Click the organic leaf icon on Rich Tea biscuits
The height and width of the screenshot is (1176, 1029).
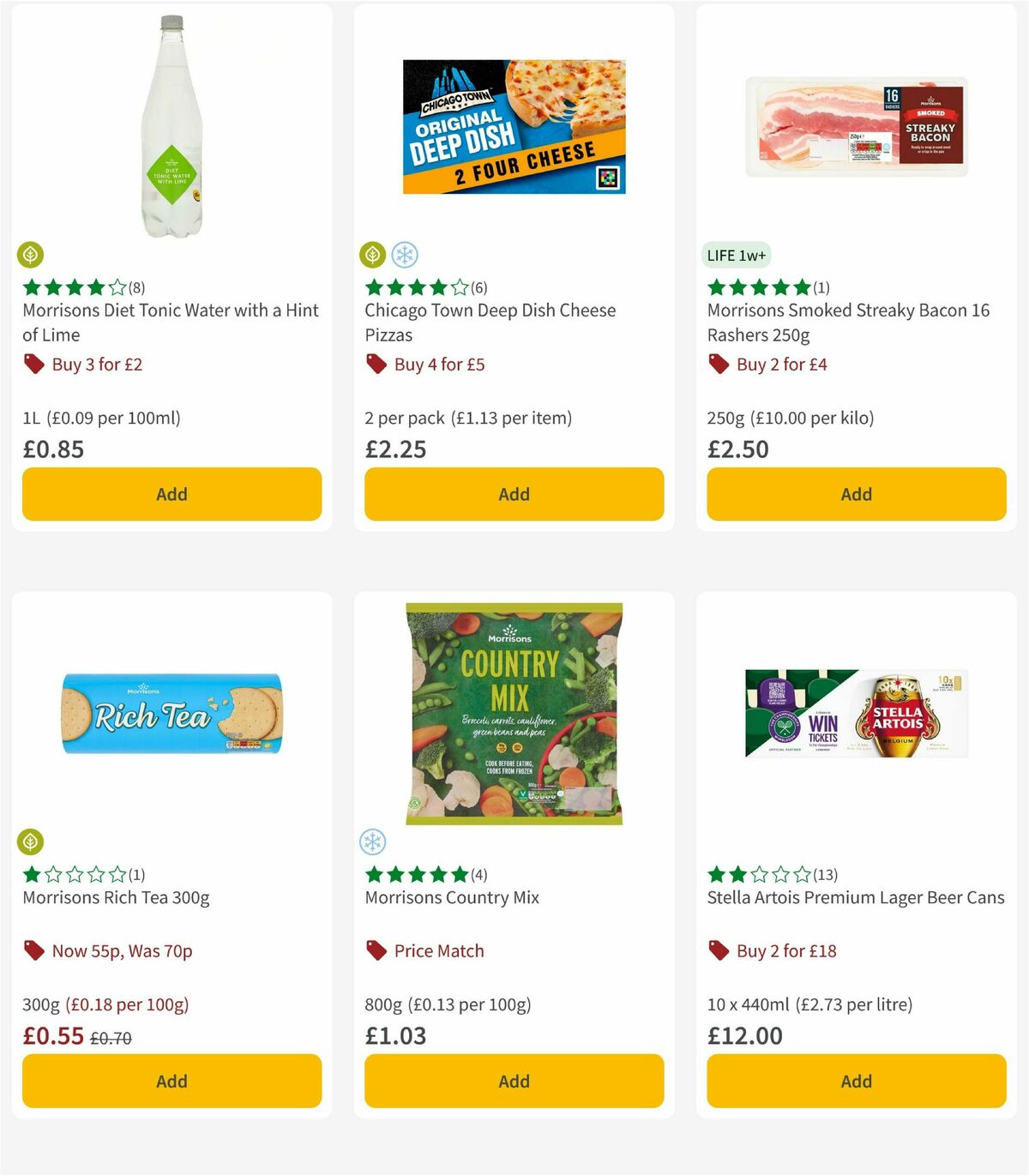(x=31, y=842)
